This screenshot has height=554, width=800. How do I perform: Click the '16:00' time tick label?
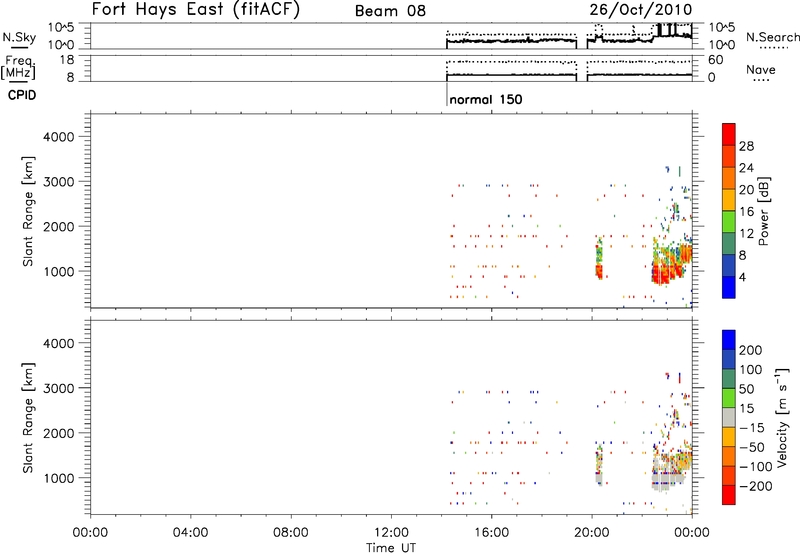coord(491,533)
